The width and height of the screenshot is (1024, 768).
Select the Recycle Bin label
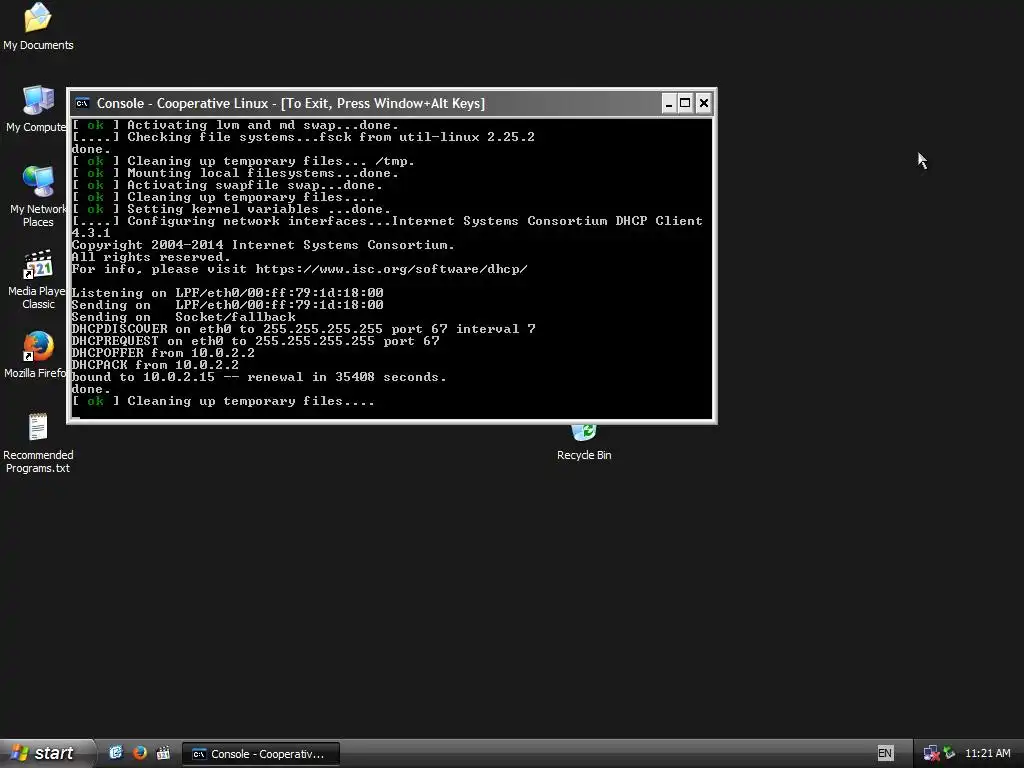coord(584,455)
